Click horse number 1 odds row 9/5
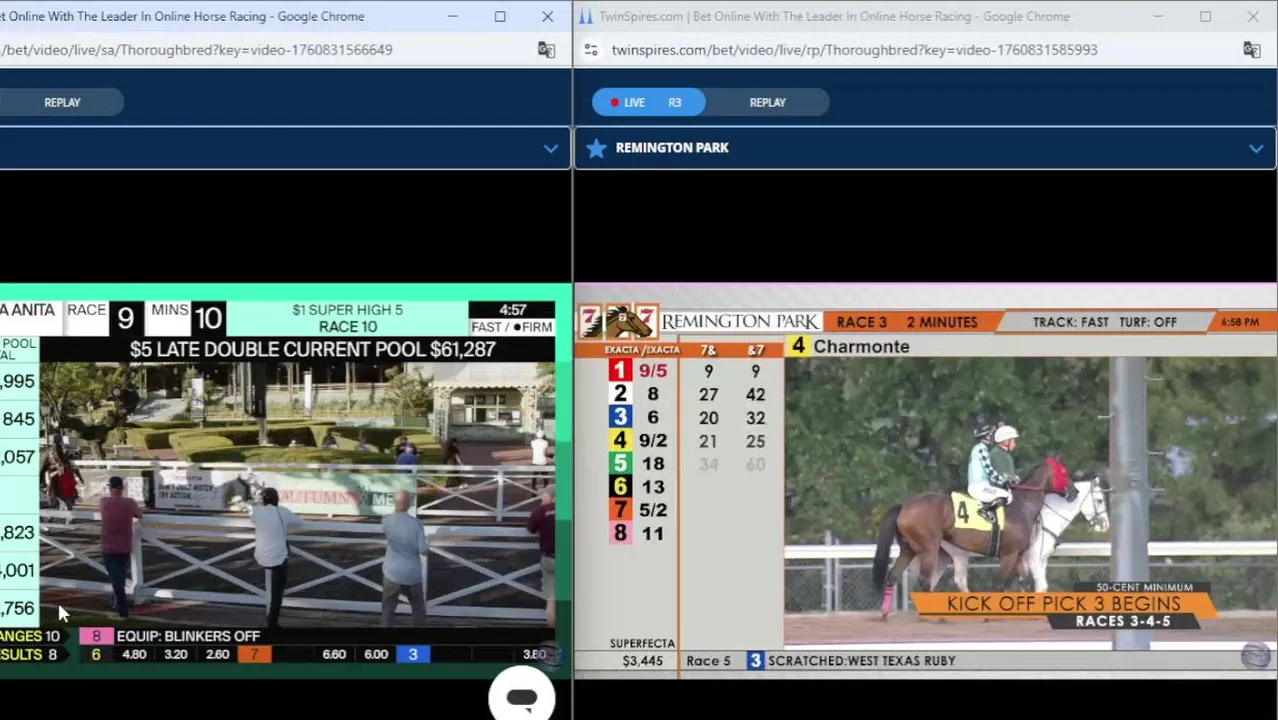 [641, 371]
